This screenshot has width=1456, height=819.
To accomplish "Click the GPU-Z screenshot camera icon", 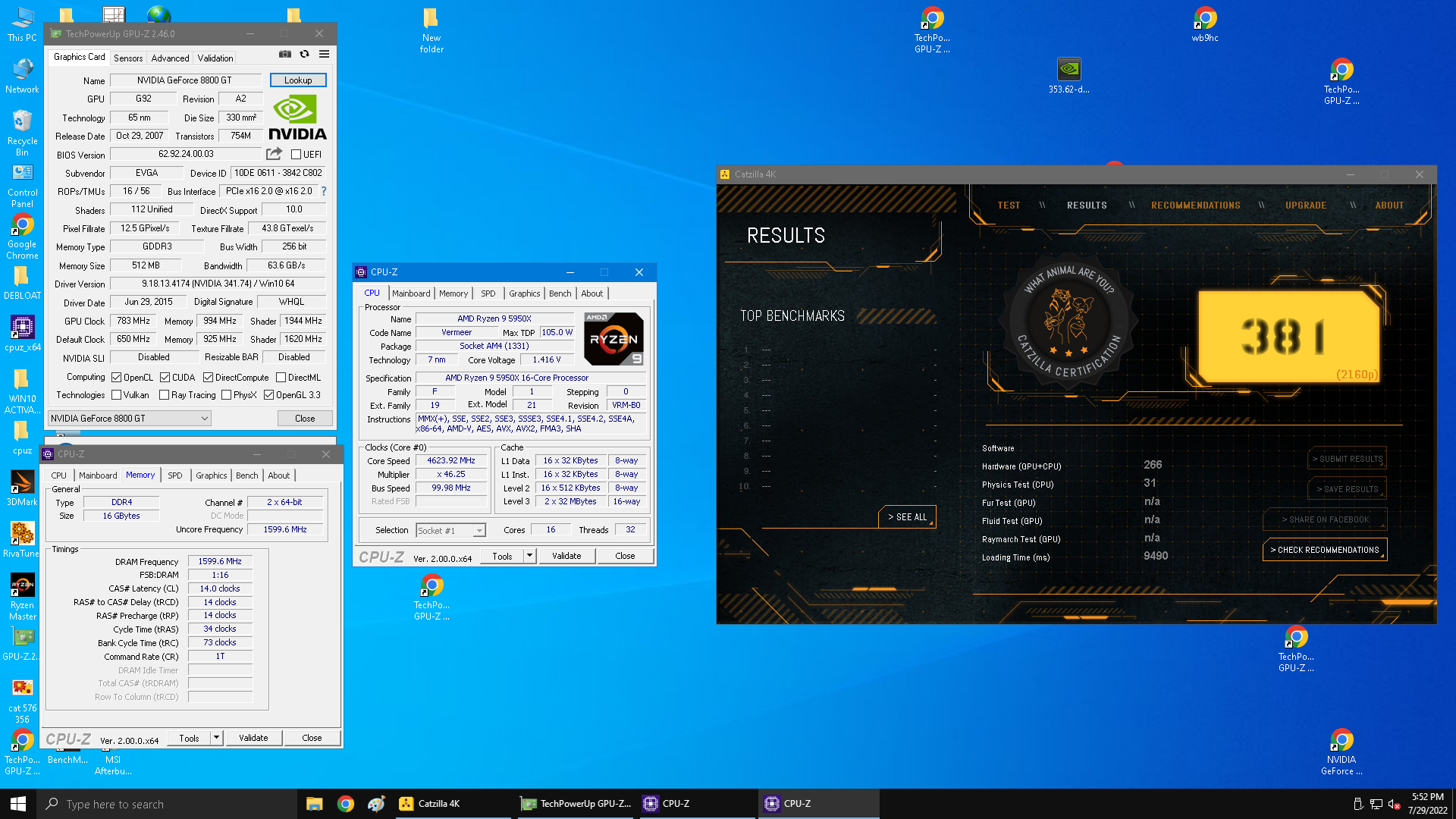I will pos(285,54).
